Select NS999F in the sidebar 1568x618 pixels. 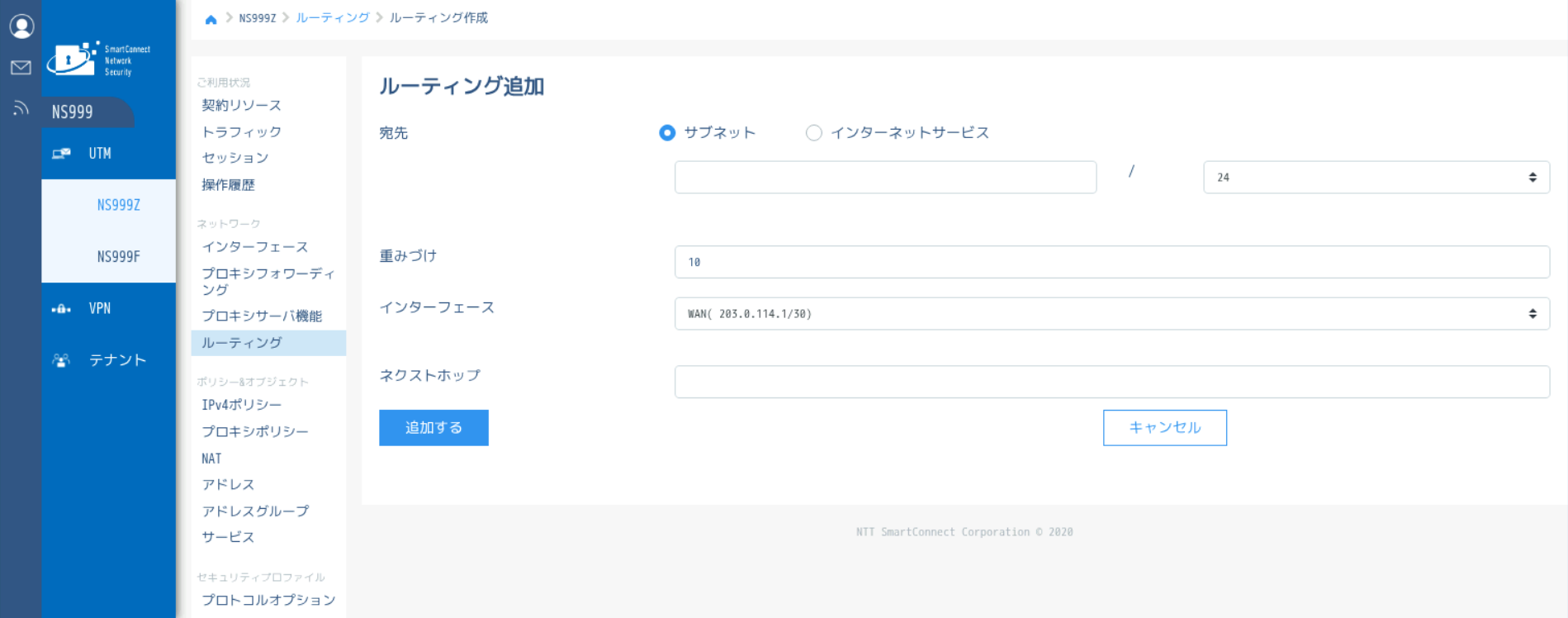point(109,257)
